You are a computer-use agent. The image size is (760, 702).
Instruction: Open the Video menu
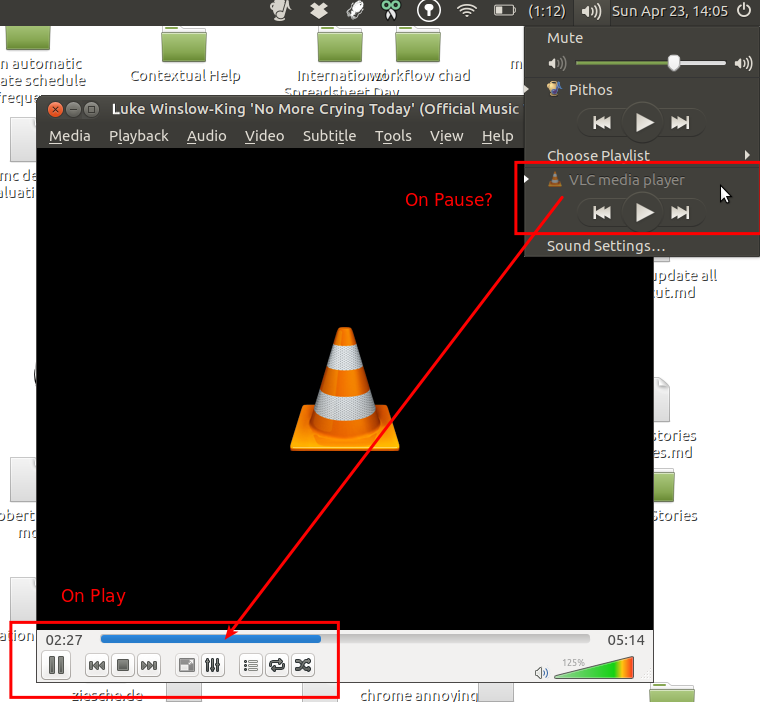(x=264, y=136)
